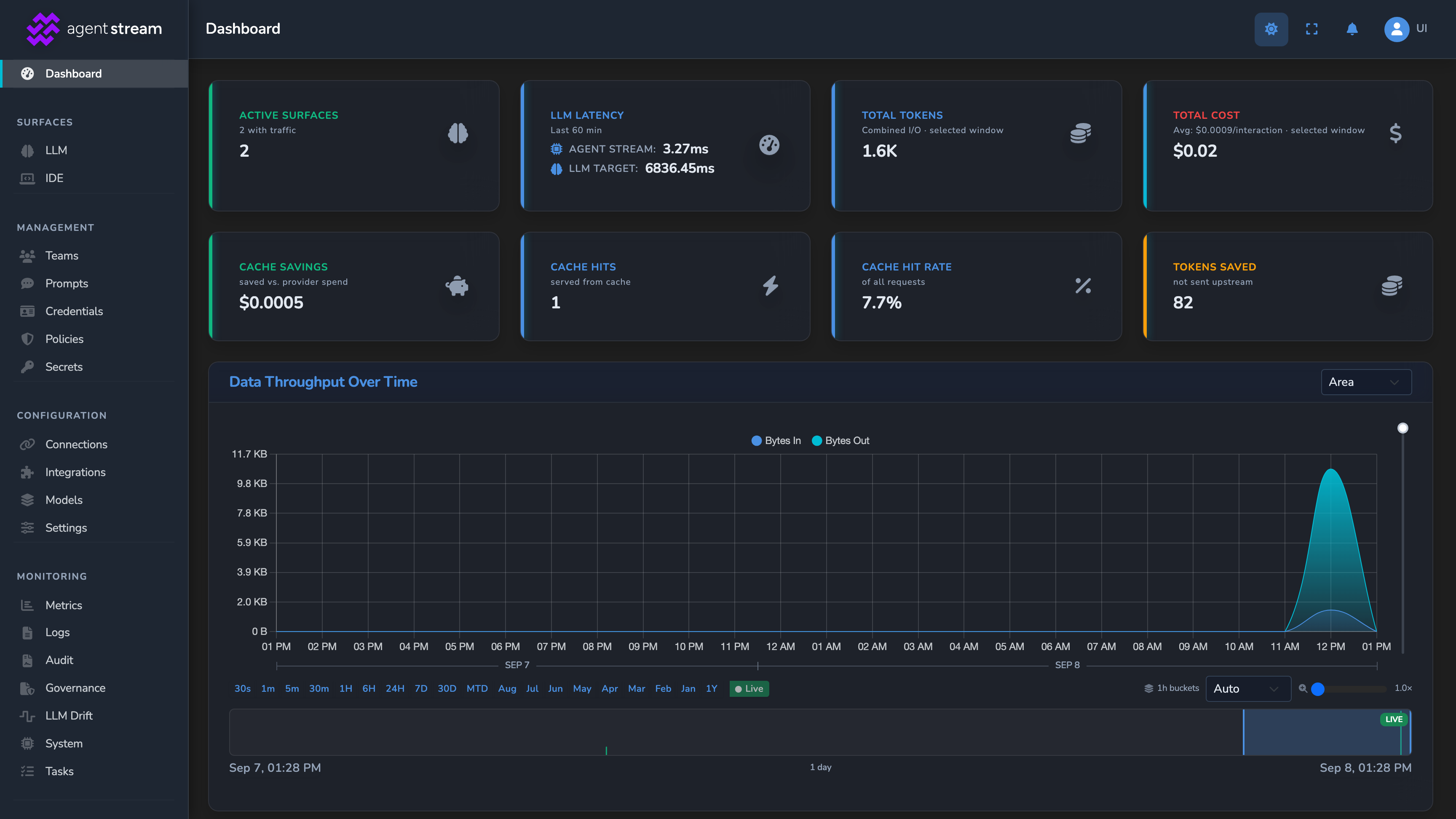The width and height of the screenshot is (1456, 819).
Task: Toggle fullscreen mode icon
Action: point(1311,29)
